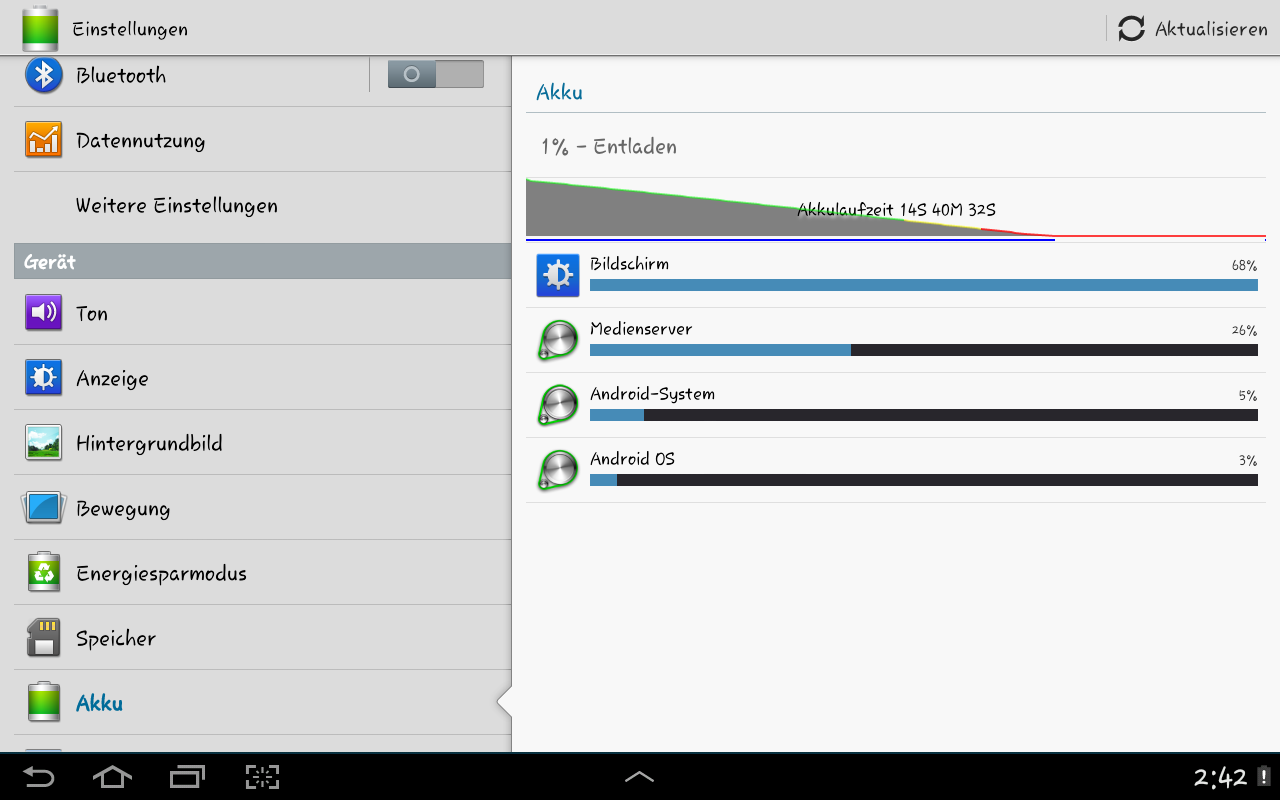Open Bluetooth settings label
1280x800 pixels.
tap(121, 75)
